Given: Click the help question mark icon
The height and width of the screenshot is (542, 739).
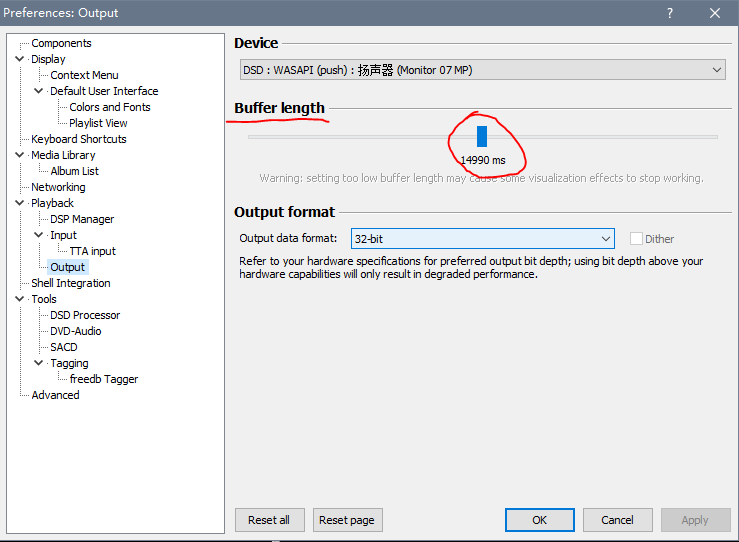Looking at the screenshot, I should [668, 13].
